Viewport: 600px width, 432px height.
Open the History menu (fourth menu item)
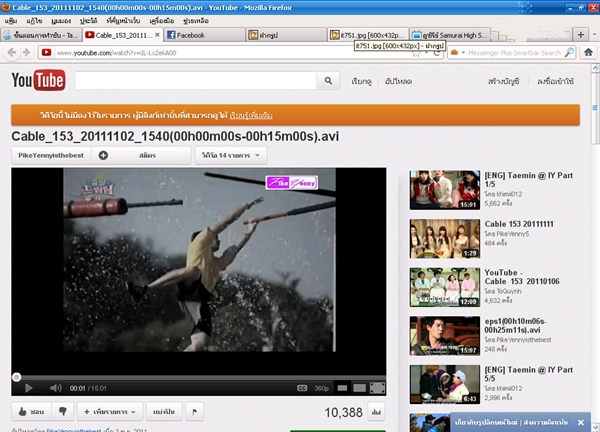[88, 21]
